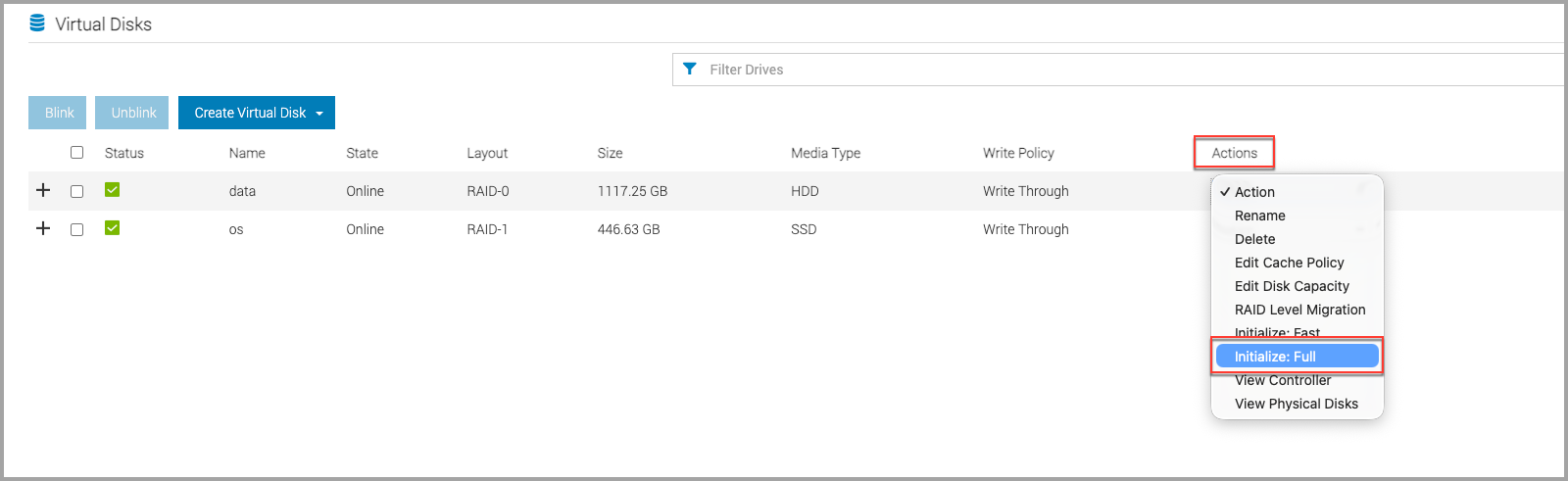Select Edit Disk Capacity menu option

[1297, 286]
